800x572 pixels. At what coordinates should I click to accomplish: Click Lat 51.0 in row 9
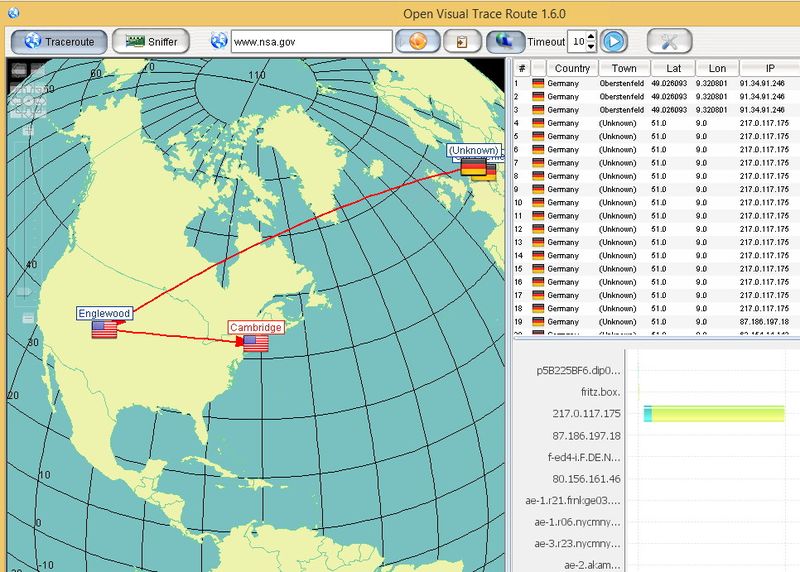click(x=659, y=189)
